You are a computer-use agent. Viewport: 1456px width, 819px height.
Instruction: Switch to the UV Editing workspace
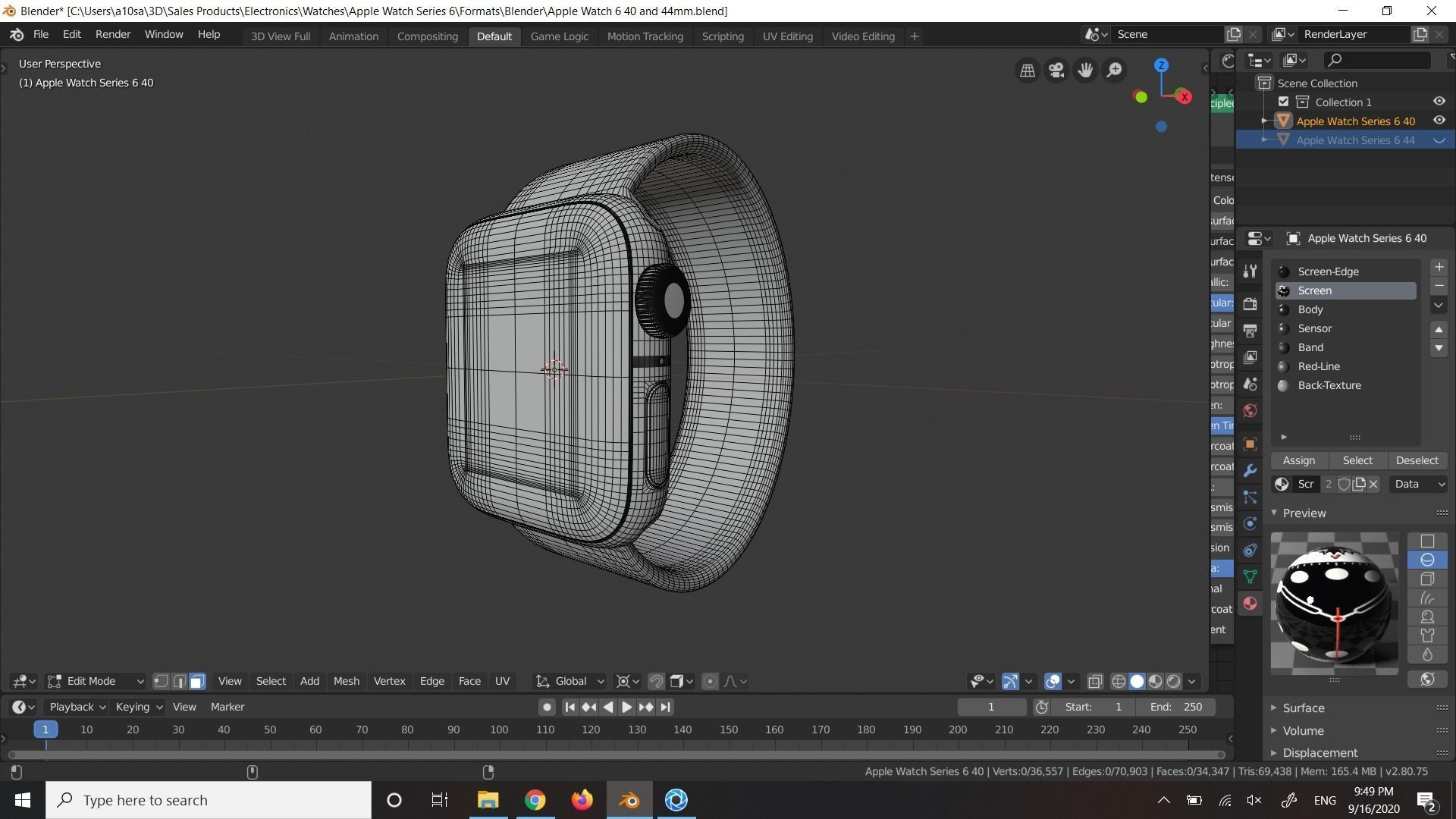click(787, 36)
